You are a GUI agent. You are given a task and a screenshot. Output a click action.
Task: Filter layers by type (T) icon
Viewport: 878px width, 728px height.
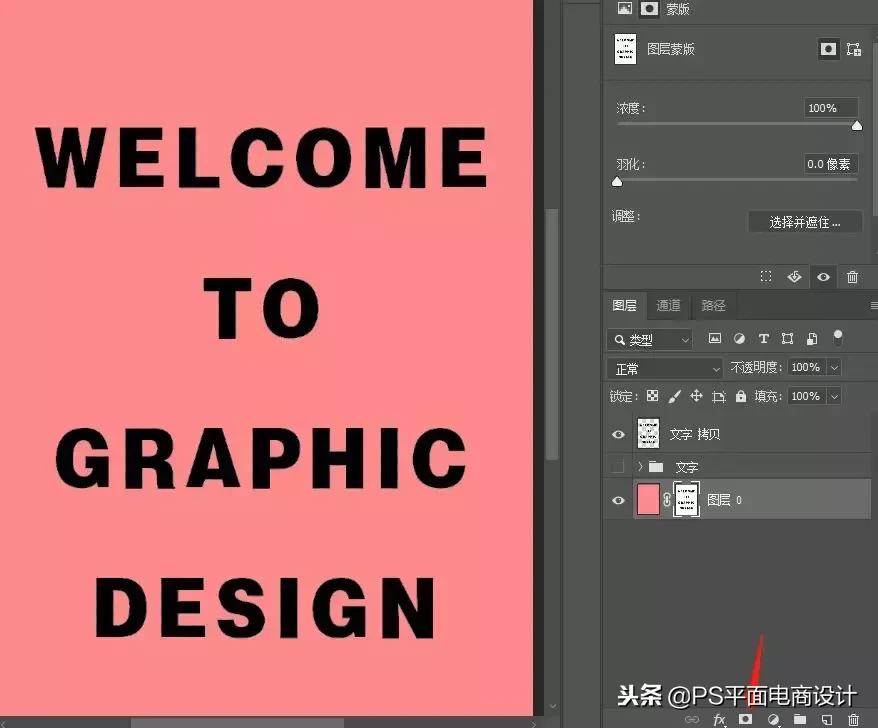pos(763,339)
